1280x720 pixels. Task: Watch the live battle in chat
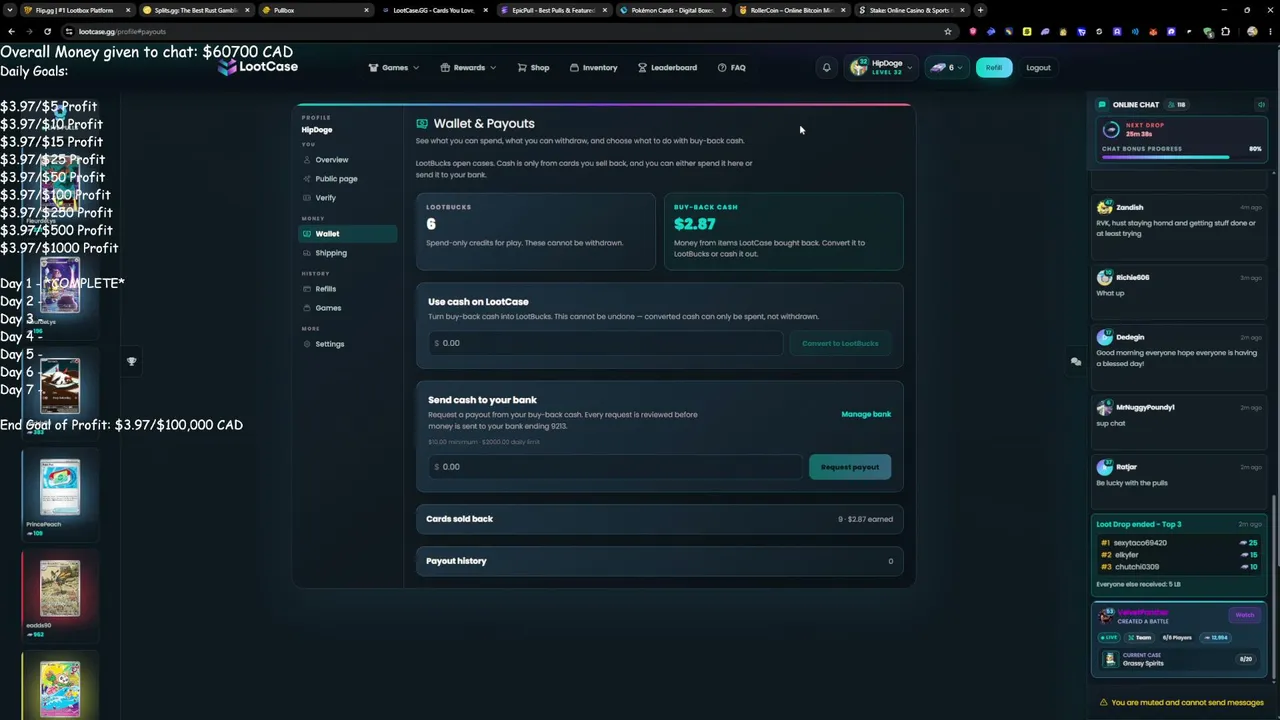[1245, 615]
